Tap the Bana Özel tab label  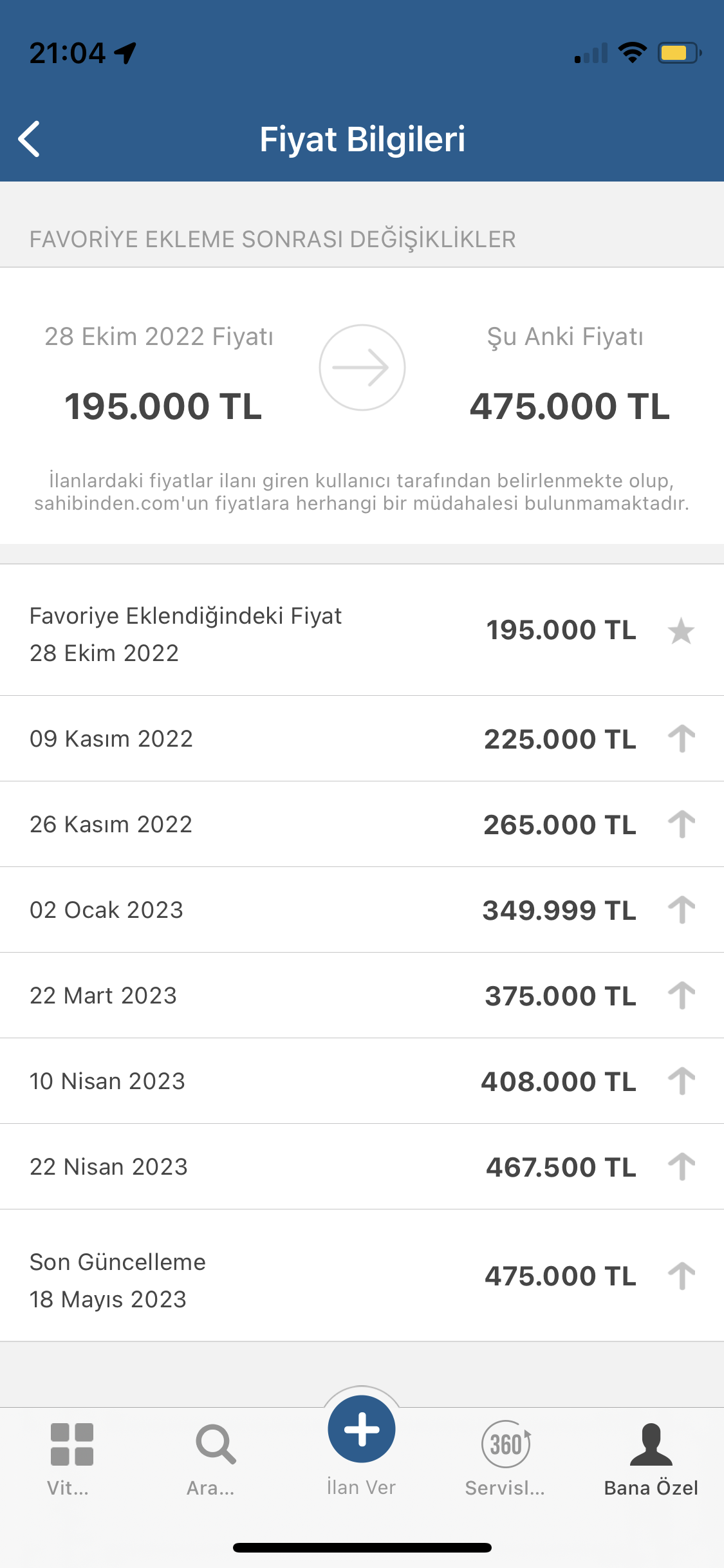[x=651, y=1488]
